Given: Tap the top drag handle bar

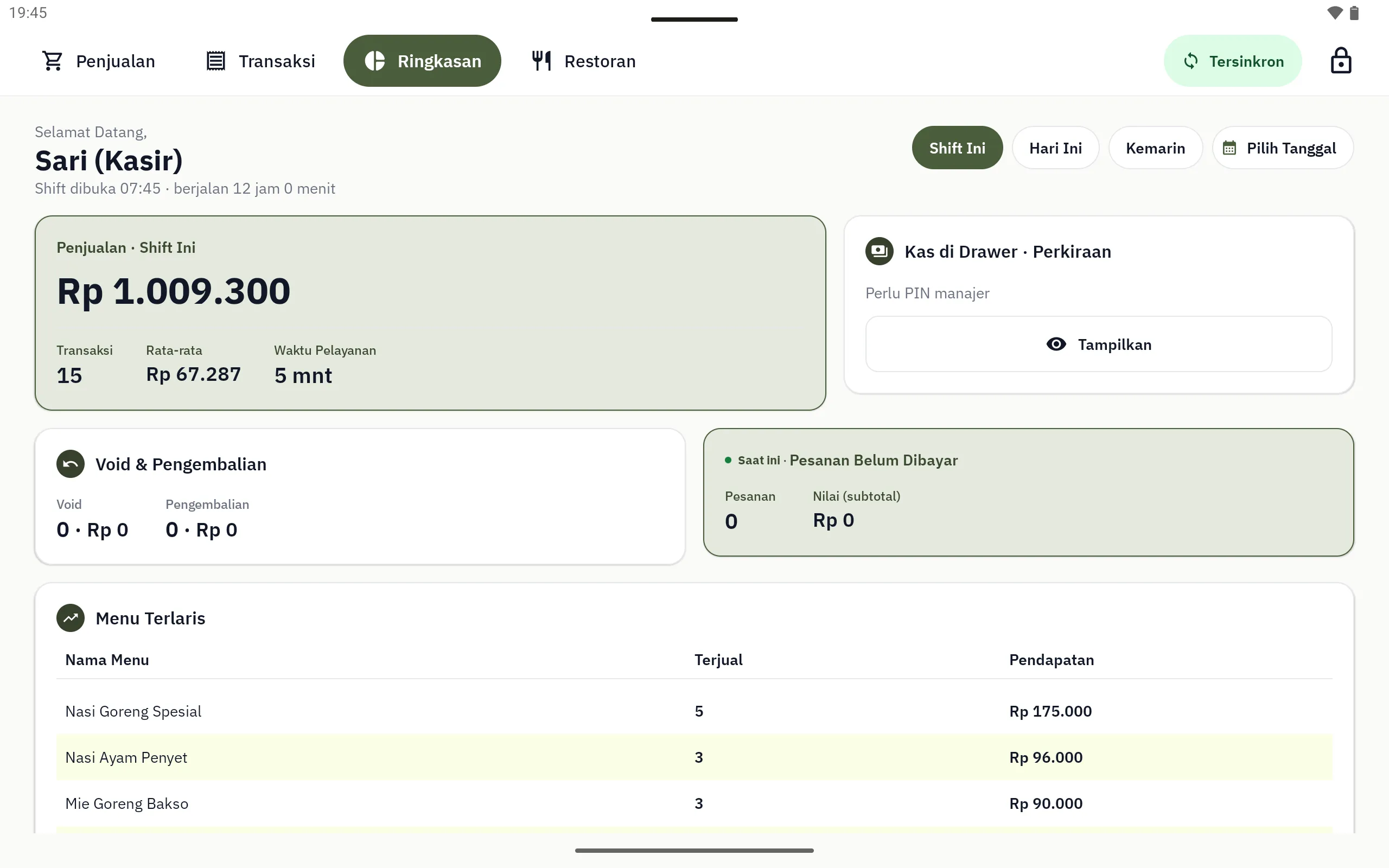Looking at the screenshot, I should click(694, 20).
